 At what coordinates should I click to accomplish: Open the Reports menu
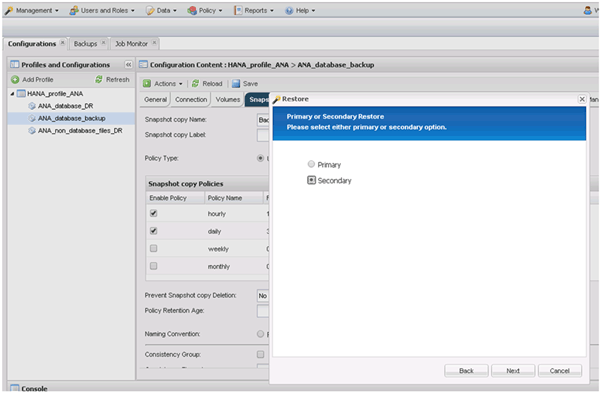[x=254, y=10]
